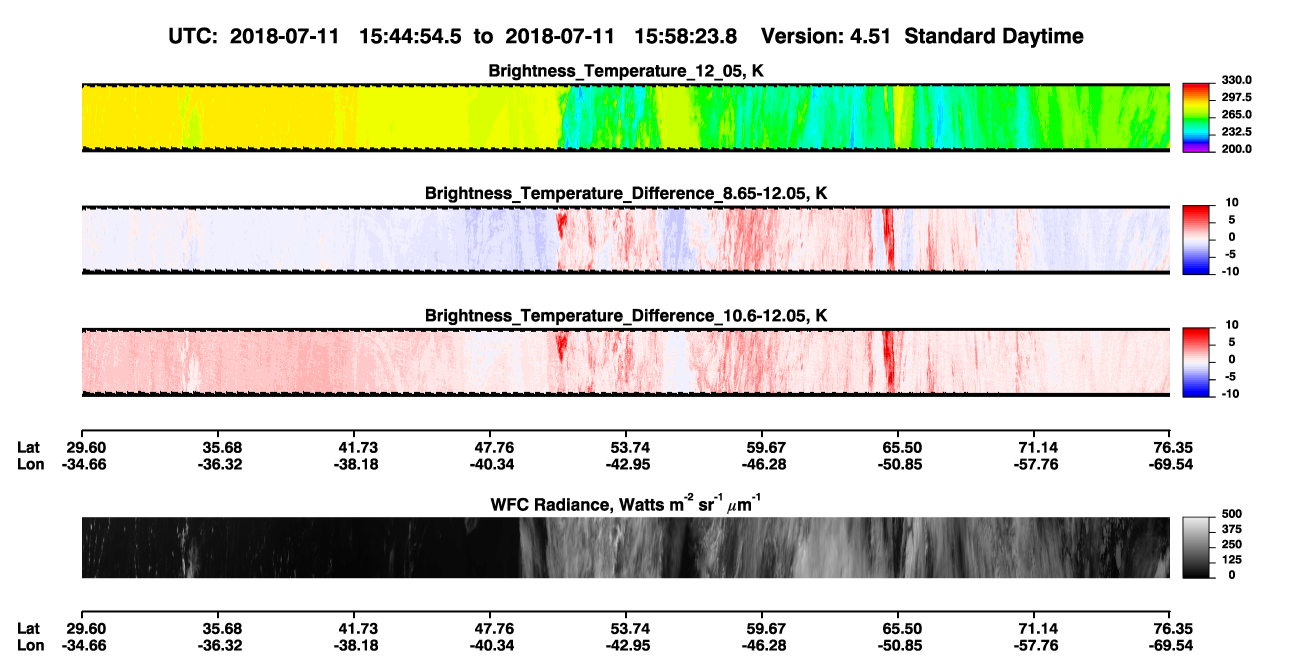Click the grayscale WFC Radiance image strip

click(x=625, y=547)
